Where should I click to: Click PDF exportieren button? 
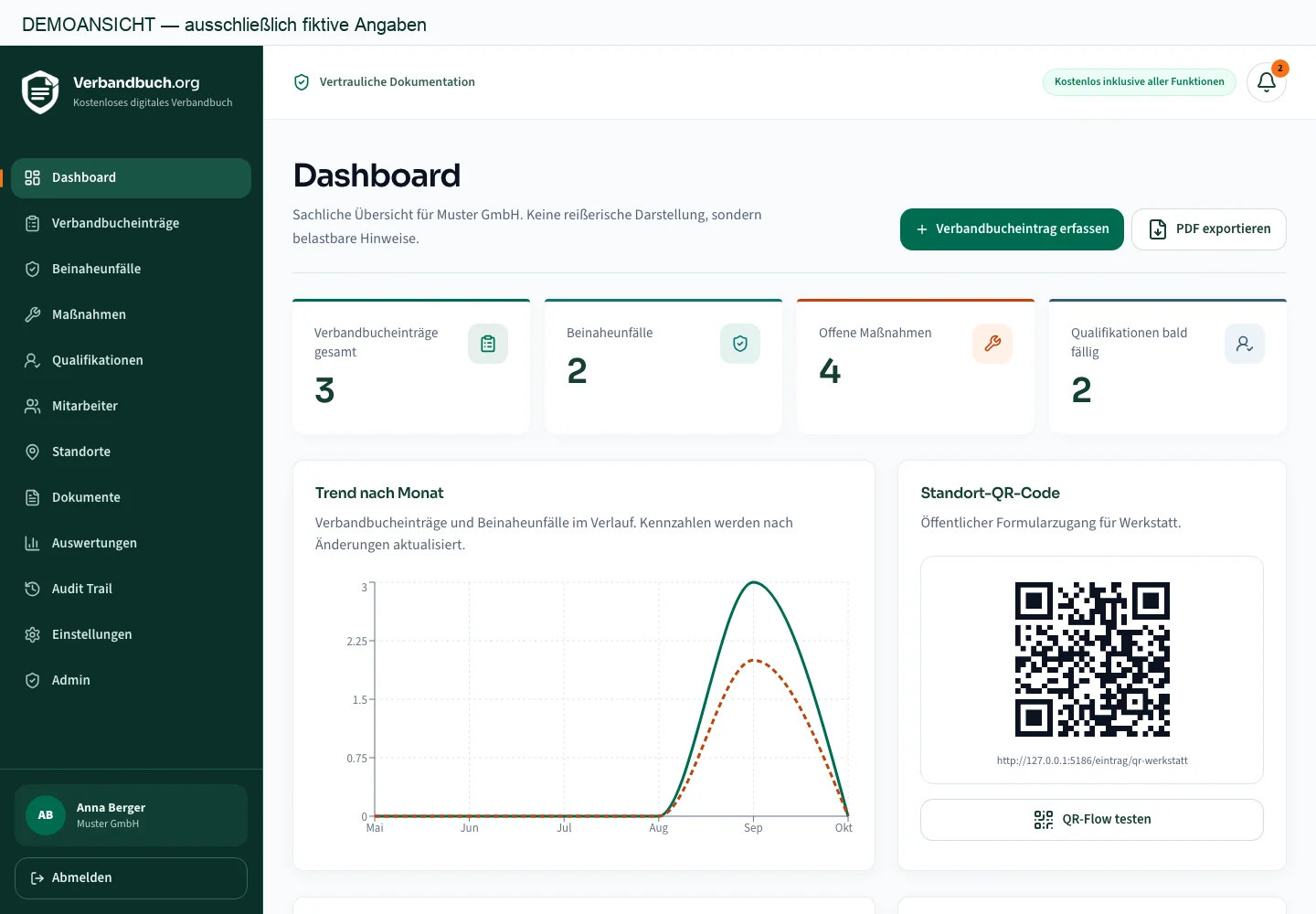[x=1209, y=229]
